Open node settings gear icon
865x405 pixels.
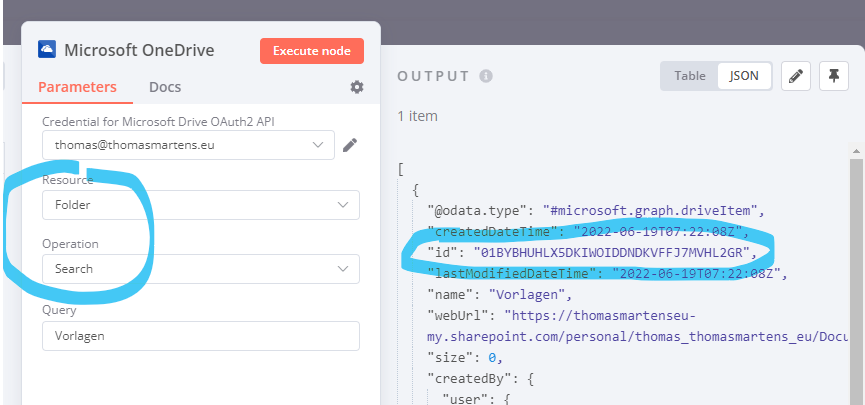357,87
